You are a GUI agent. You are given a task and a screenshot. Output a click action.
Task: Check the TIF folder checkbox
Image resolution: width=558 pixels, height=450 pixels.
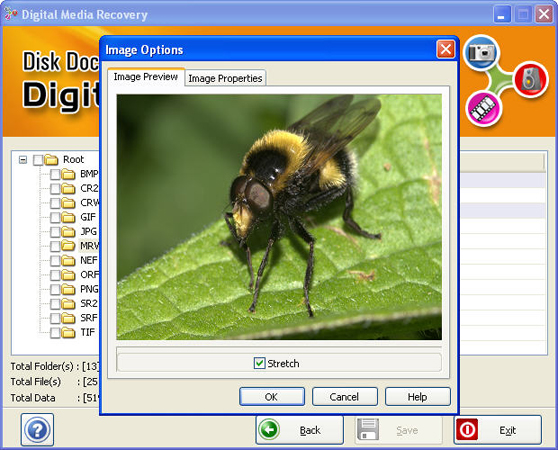tap(55, 333)
